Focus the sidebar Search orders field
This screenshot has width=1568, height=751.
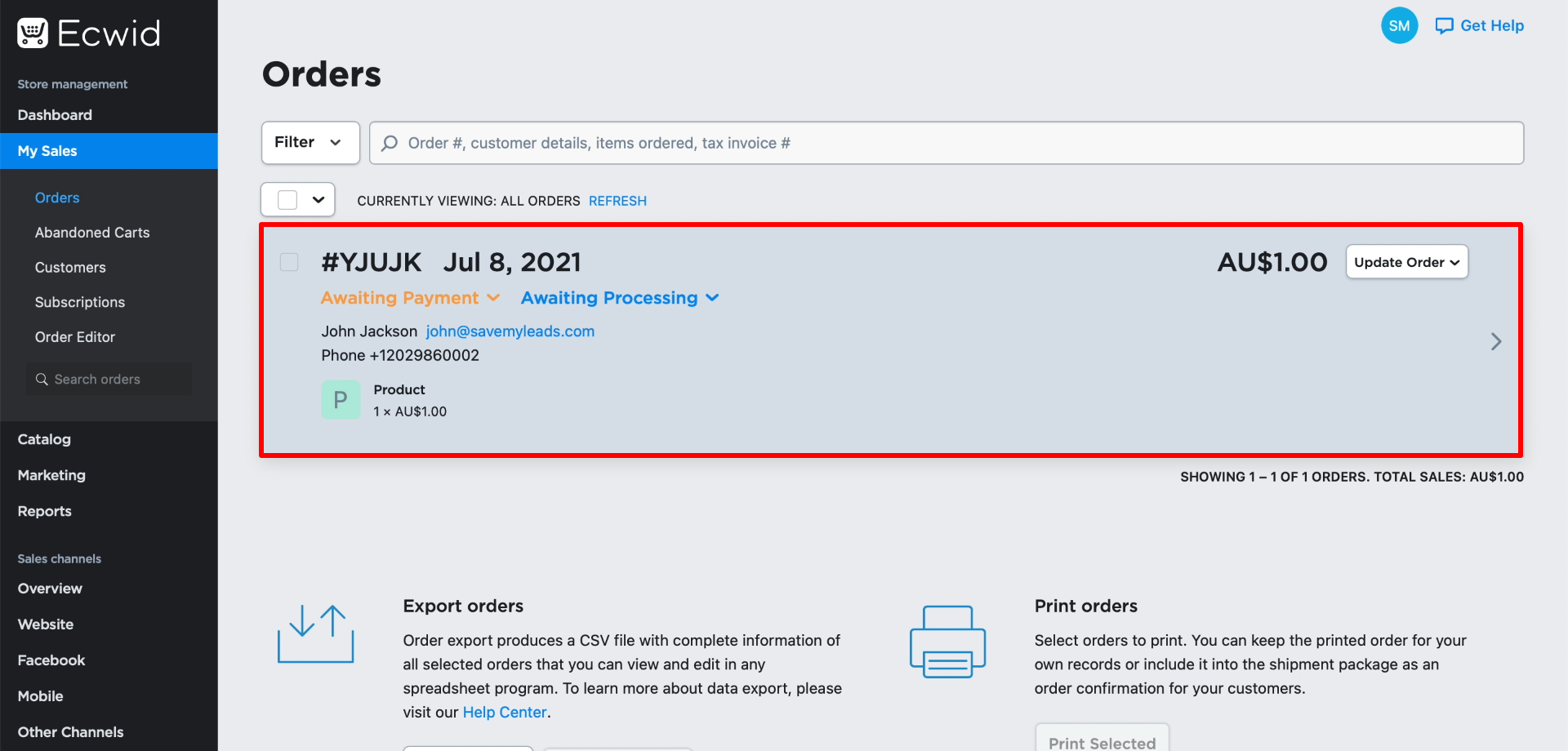(109, 379)
